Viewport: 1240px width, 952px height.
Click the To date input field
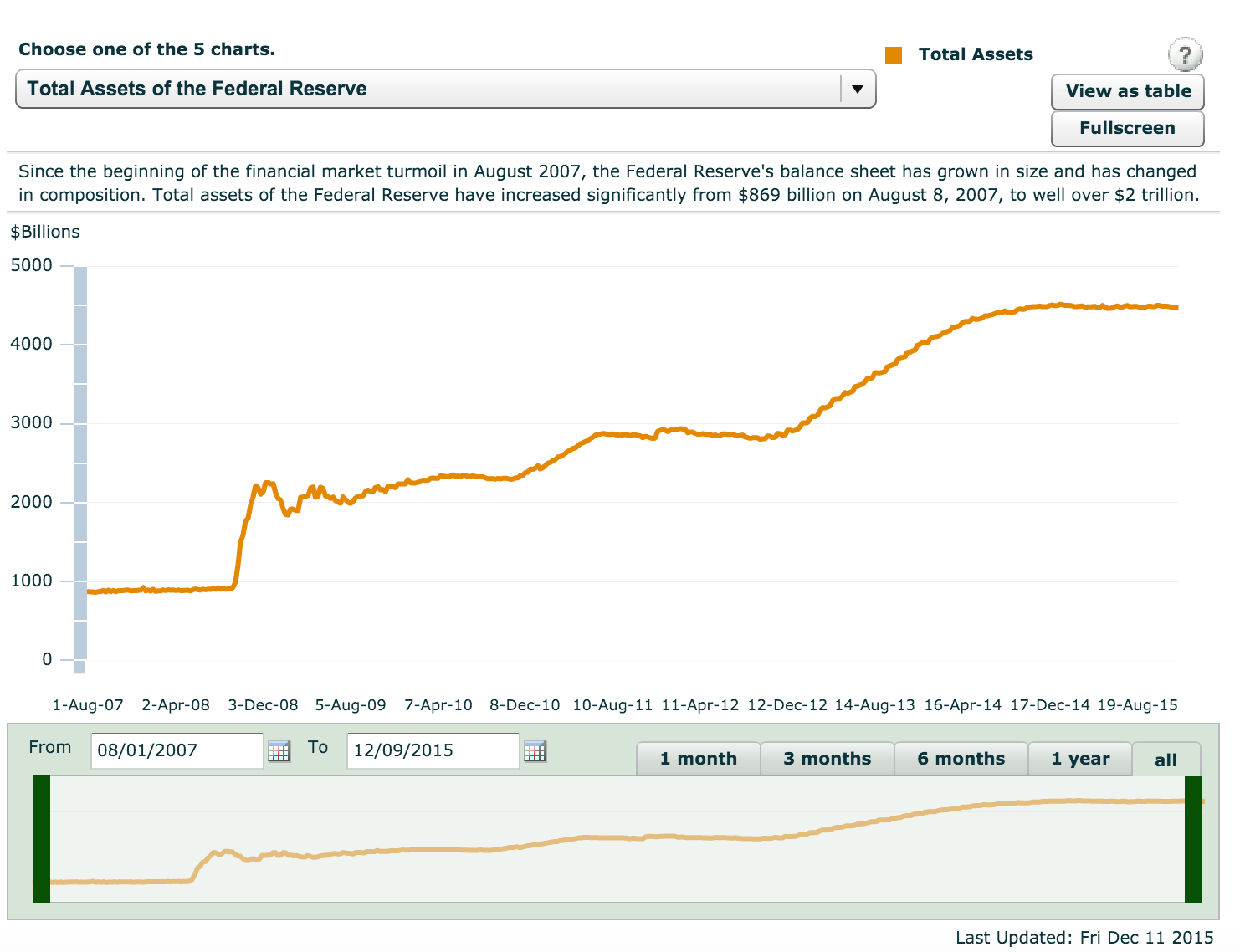pos(433,750)
